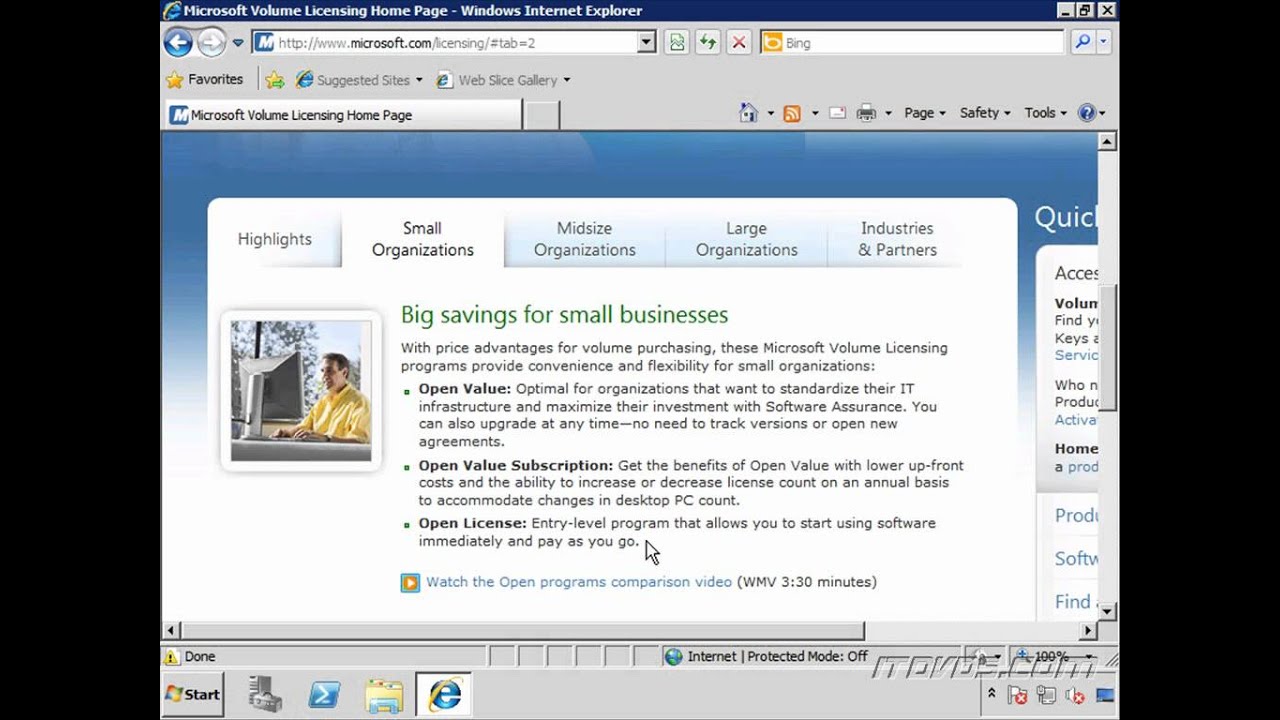Open the Favorites star button

(x=204, y=79)
